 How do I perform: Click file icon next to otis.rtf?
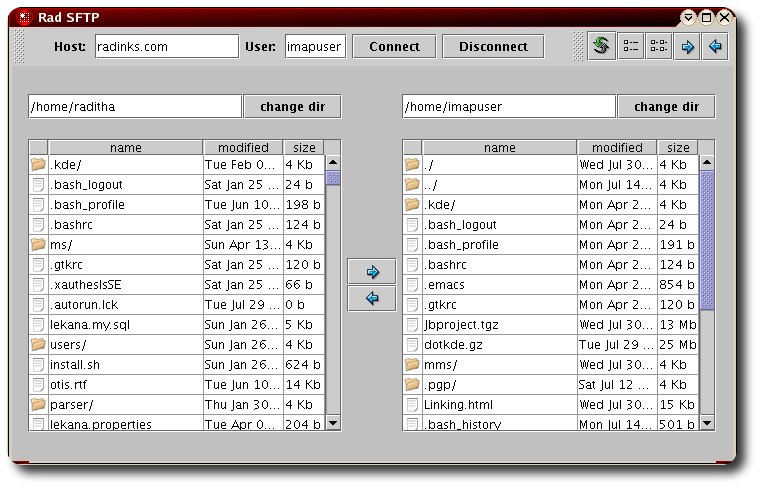point(38,384)
